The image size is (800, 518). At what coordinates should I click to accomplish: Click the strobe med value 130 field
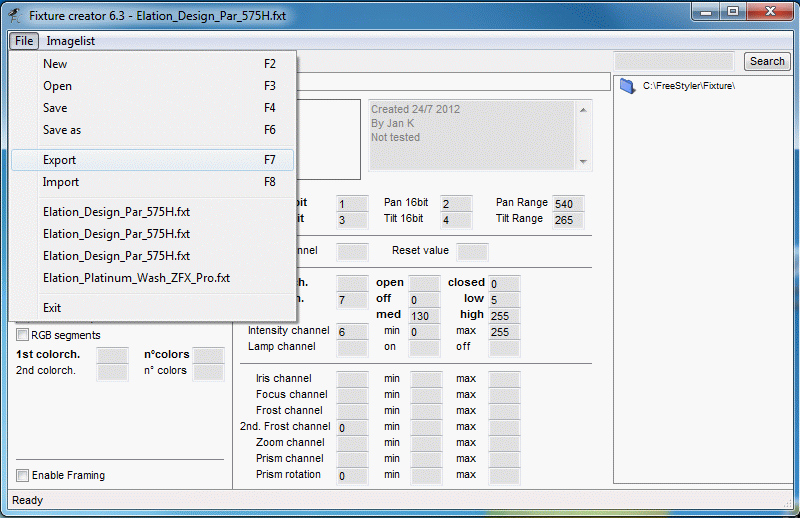[424, 315]
